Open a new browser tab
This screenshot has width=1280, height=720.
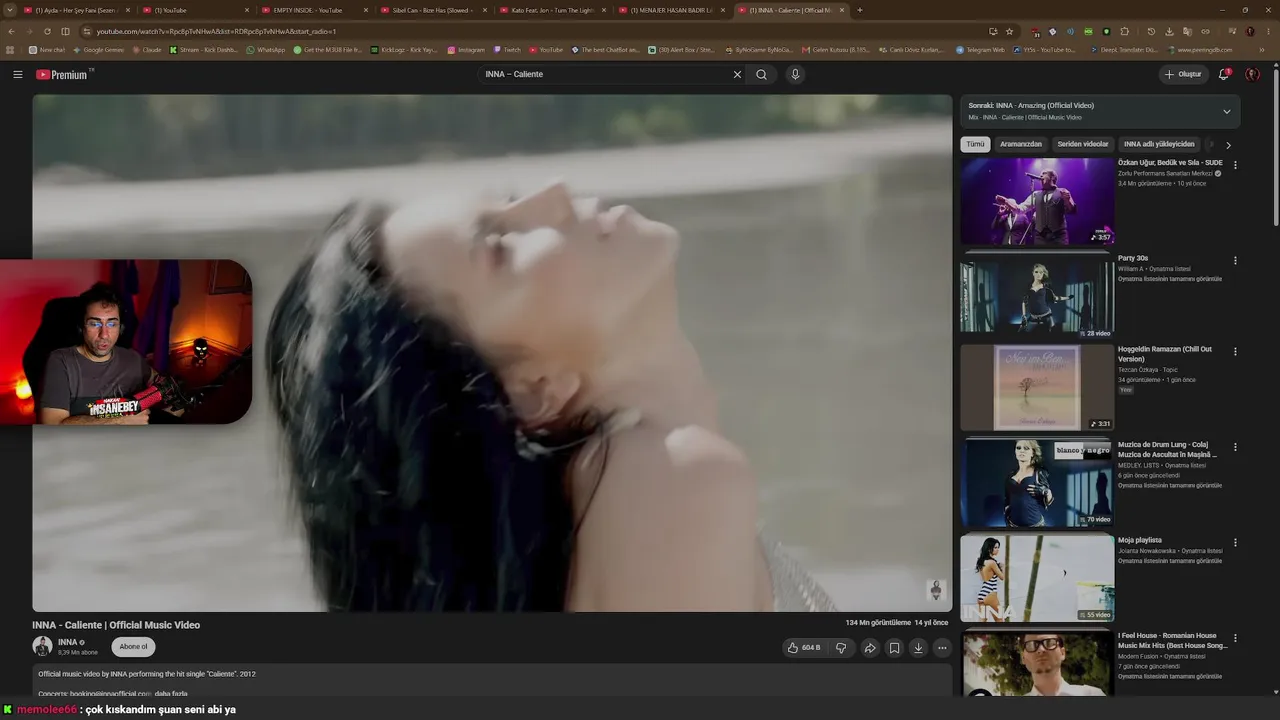pos(860,10)
